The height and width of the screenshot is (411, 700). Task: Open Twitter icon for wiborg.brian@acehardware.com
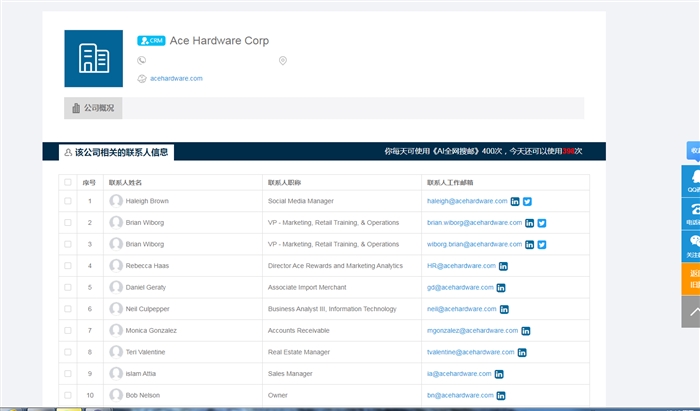pyautogui.click(x=542, y=245)
